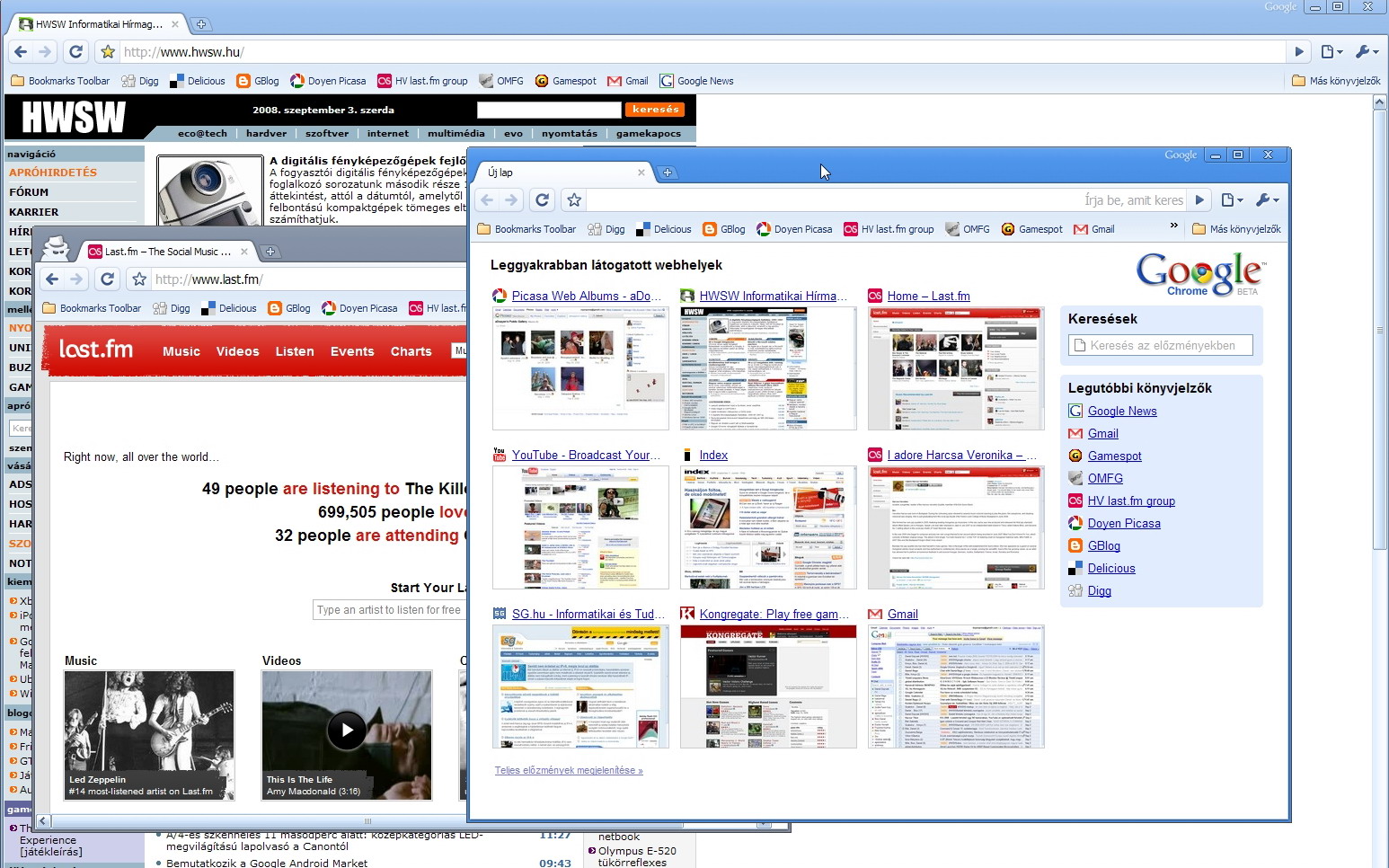Open YouTube - Broadcast Yourself link

[586, 455]
